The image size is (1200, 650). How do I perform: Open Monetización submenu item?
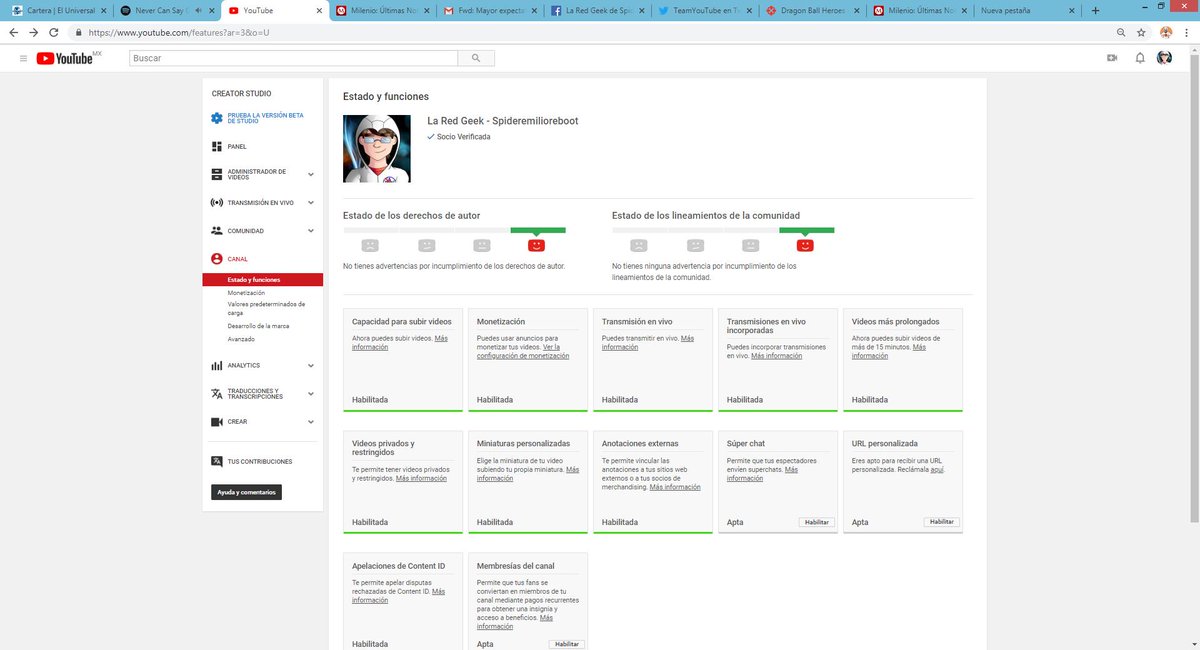click(x=246, y=292)
